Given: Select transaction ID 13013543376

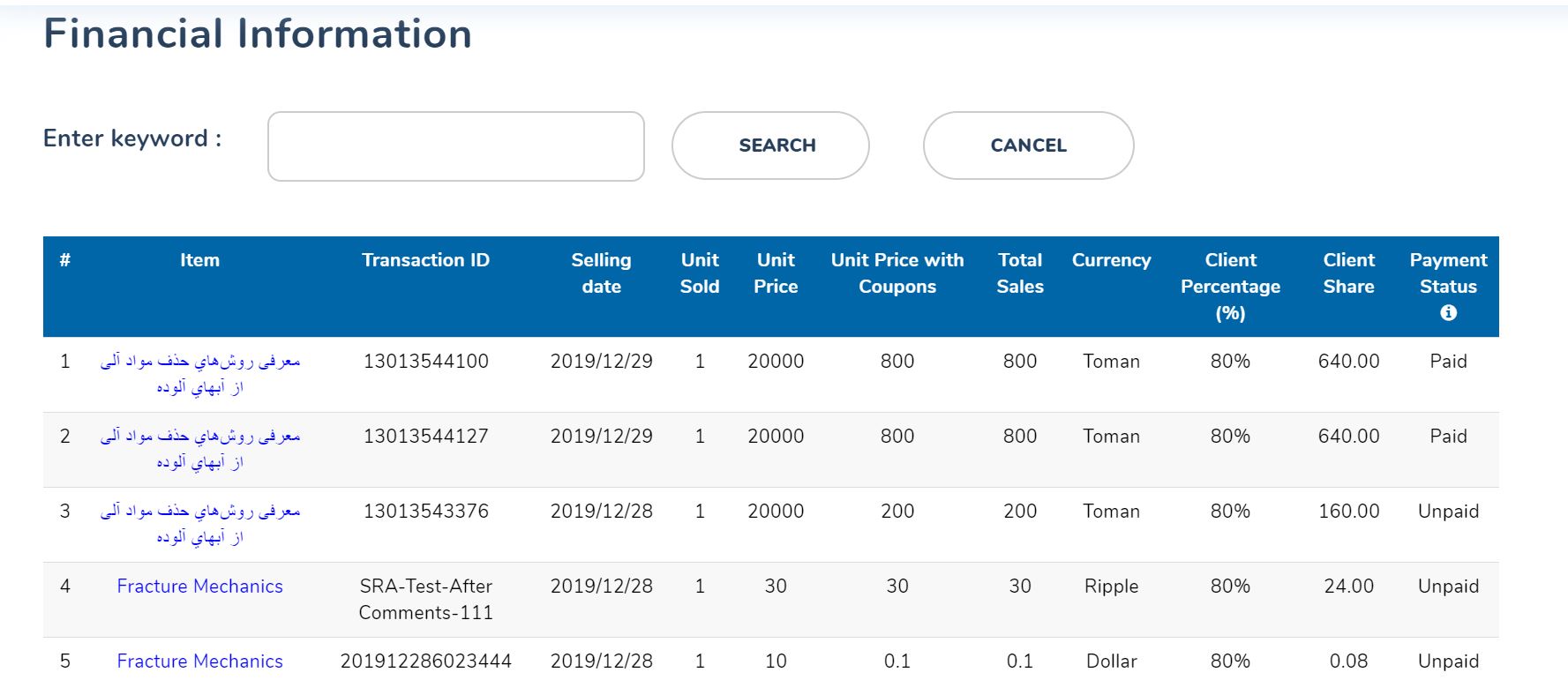Looking at the screenshot, I should click(426, 512).
